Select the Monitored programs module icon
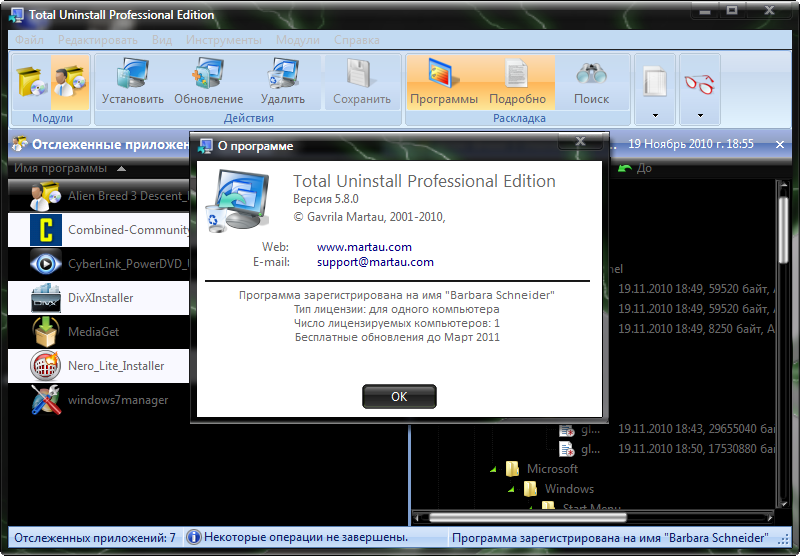 tap(70, 82)
